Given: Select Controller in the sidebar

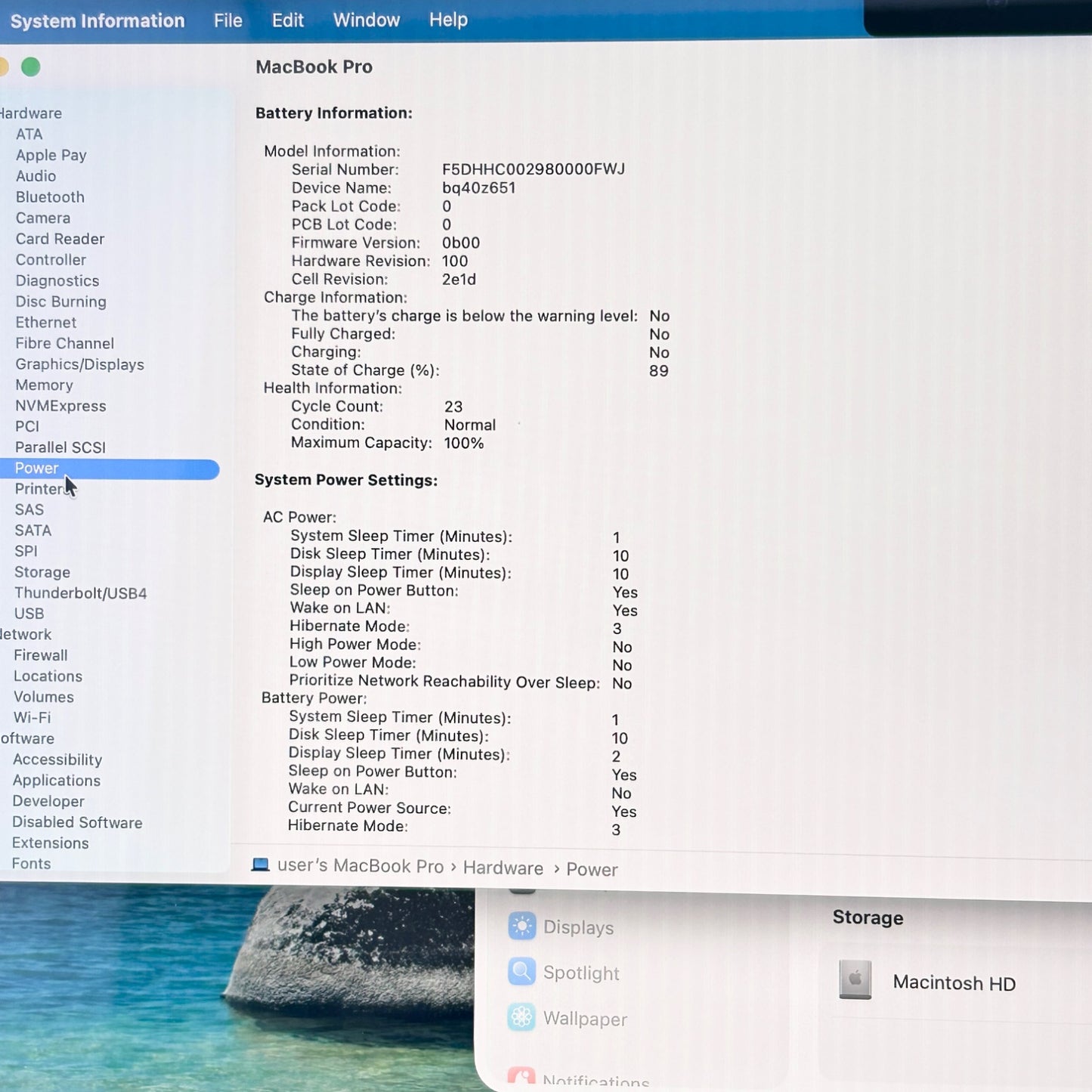Looking at the screenshot, I should tap(51, 260).
